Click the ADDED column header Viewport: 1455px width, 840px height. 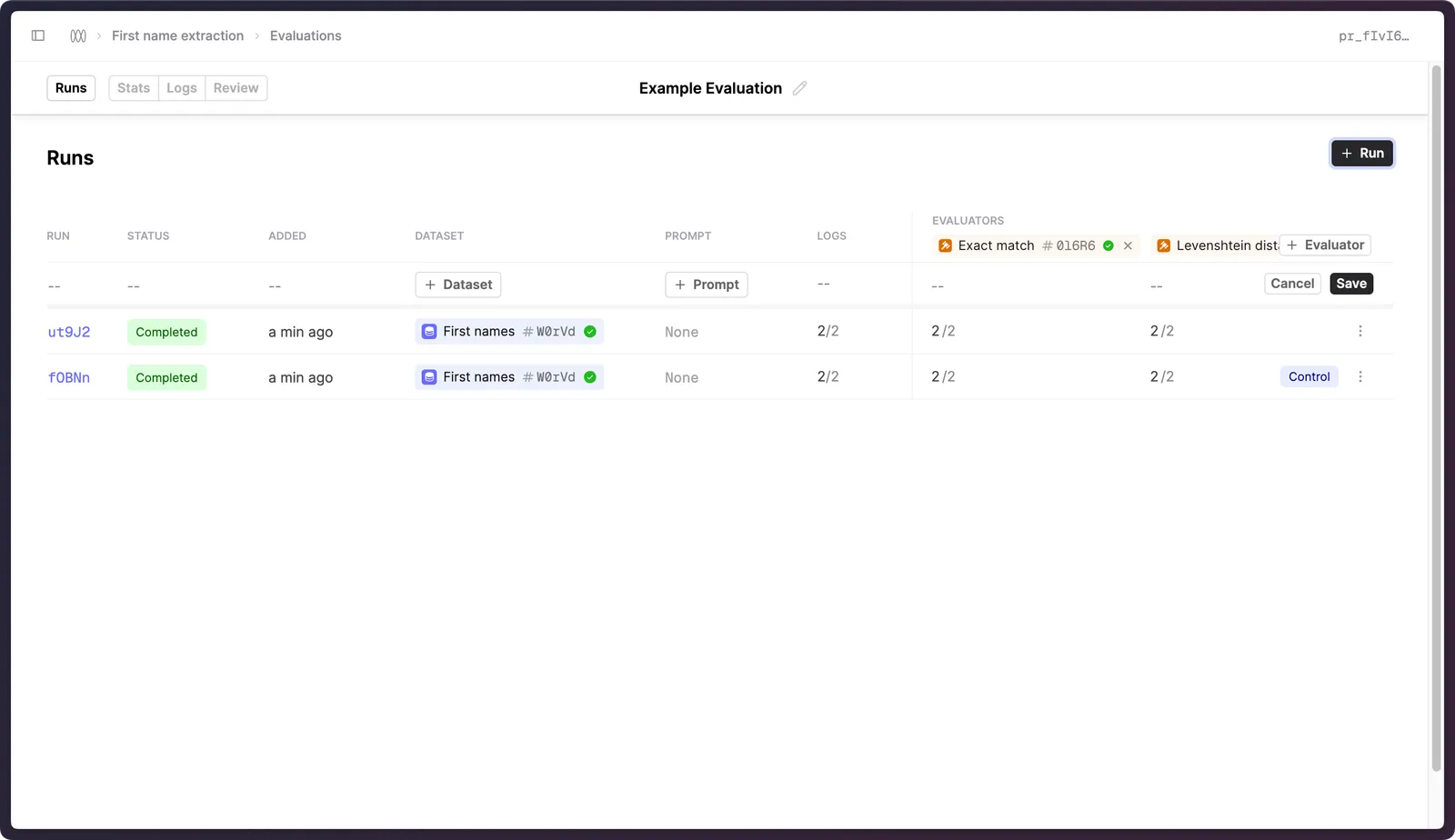point(287,235)
